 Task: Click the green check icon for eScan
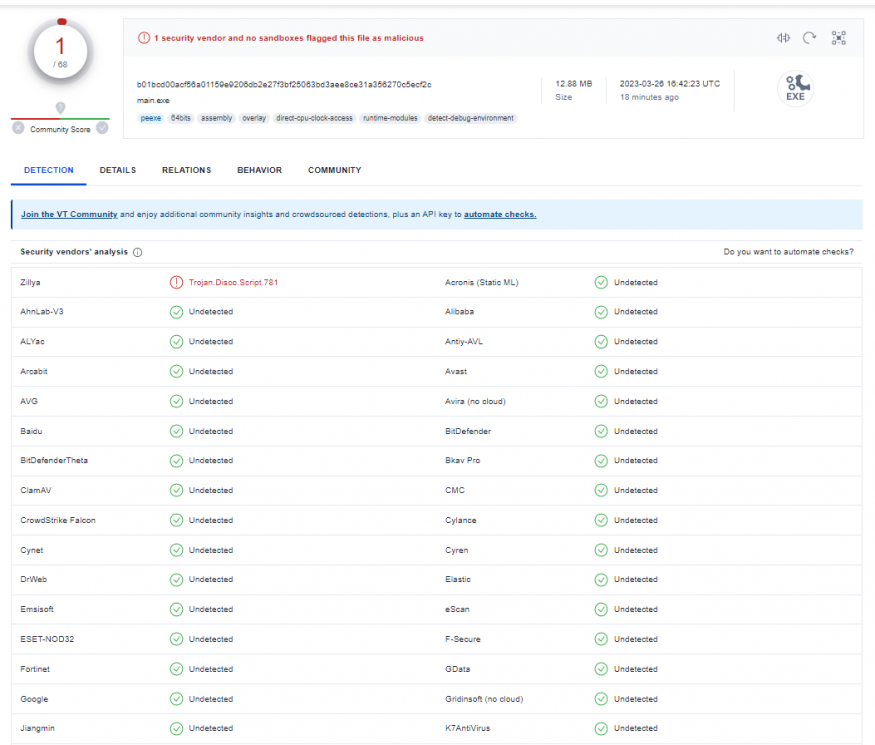pos(601,609)
